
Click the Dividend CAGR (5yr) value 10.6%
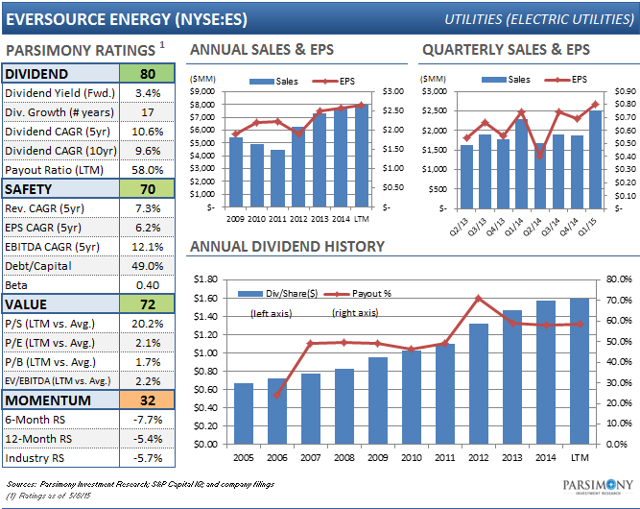pyautogui.click(x=147, y=131)
